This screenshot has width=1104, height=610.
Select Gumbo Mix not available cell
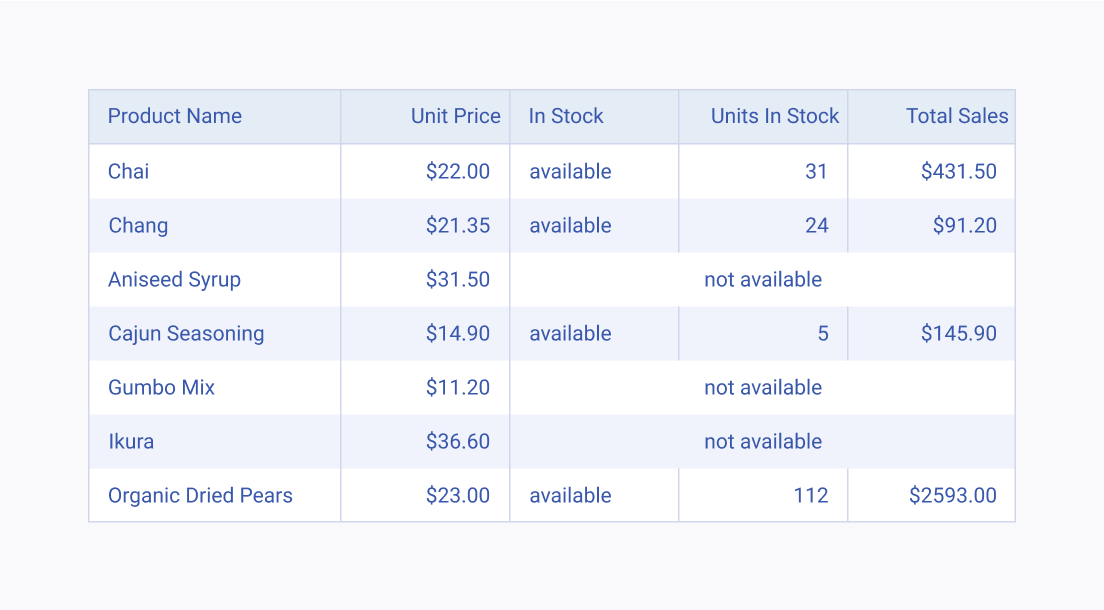(763, 387)
